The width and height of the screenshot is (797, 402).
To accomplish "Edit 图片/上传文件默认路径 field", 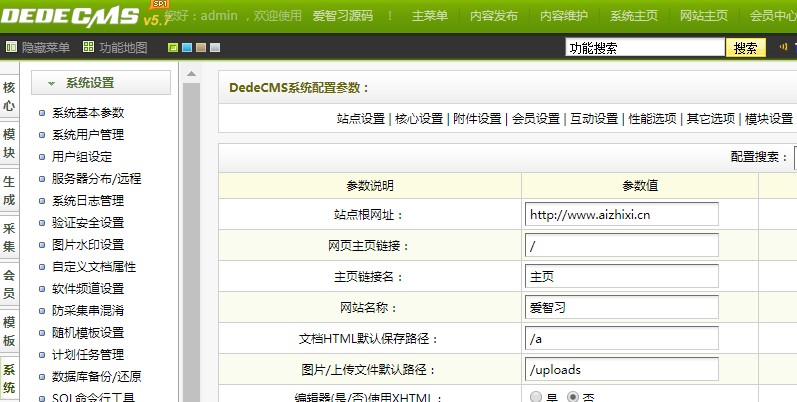I will 622,369.
